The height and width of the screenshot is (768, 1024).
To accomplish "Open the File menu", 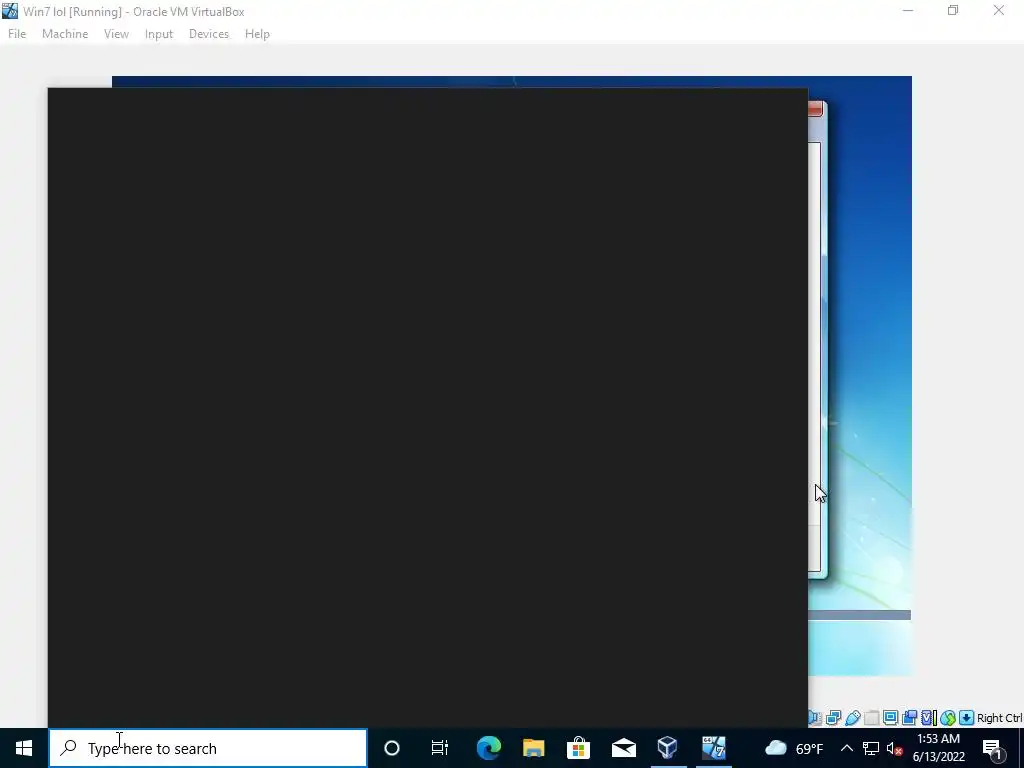I will [x=17, y=34].
